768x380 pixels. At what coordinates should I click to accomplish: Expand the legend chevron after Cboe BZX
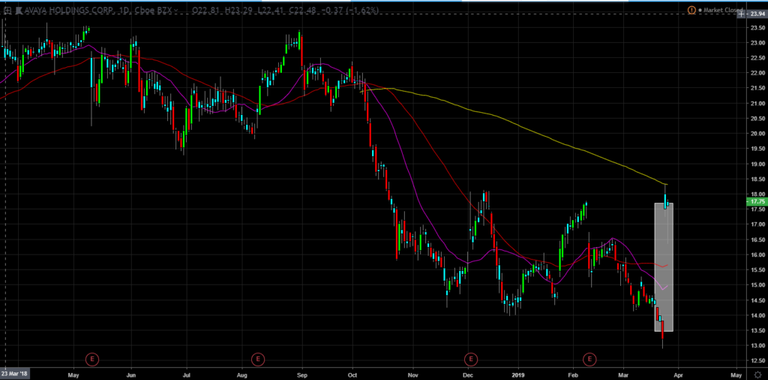[x=176, y=10]
